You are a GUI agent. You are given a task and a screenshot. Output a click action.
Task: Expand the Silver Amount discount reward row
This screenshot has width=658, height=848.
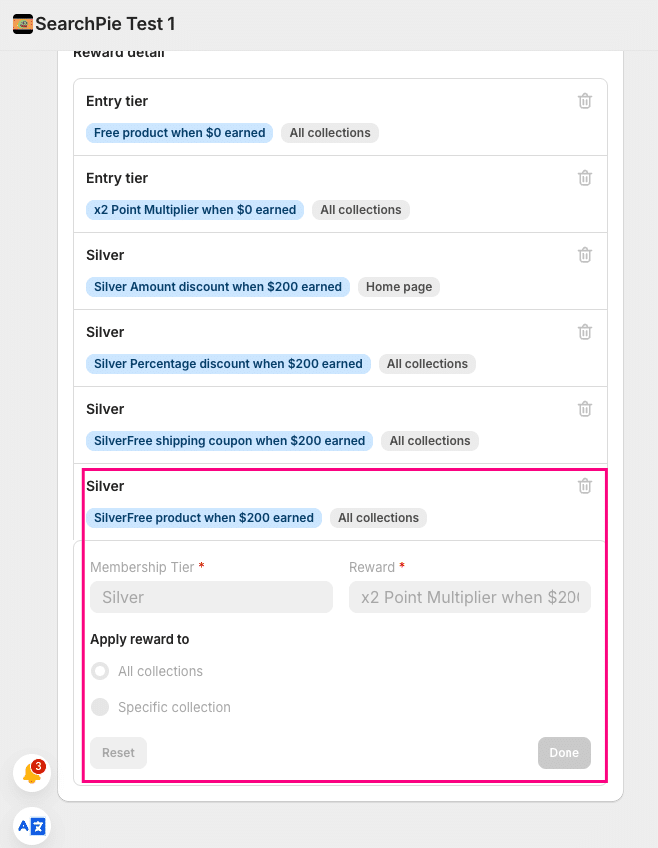click(x=300, y=256)
